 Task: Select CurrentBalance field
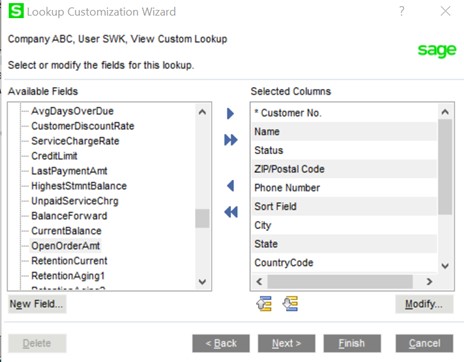point(66,231)
